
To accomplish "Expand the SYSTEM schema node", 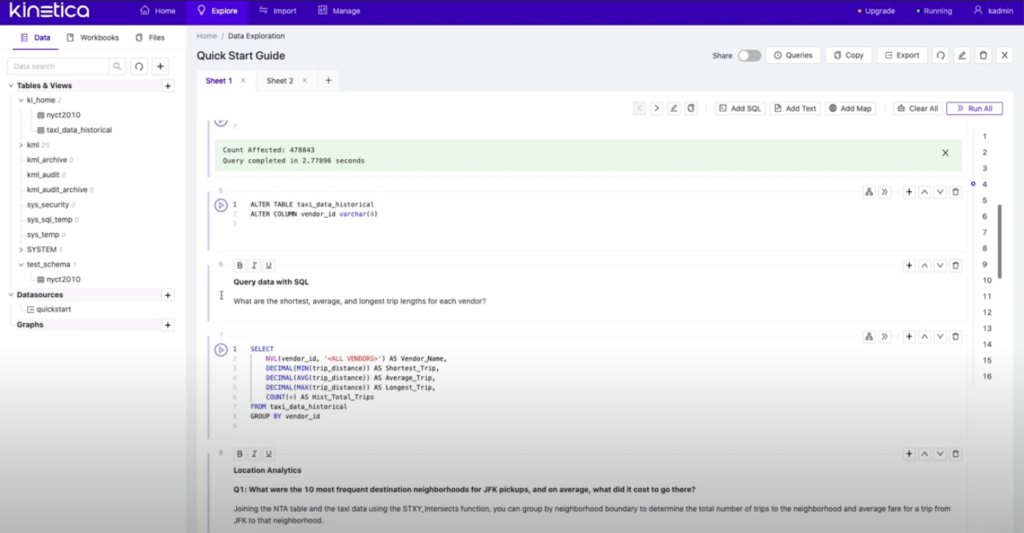I will coord(20,249).
